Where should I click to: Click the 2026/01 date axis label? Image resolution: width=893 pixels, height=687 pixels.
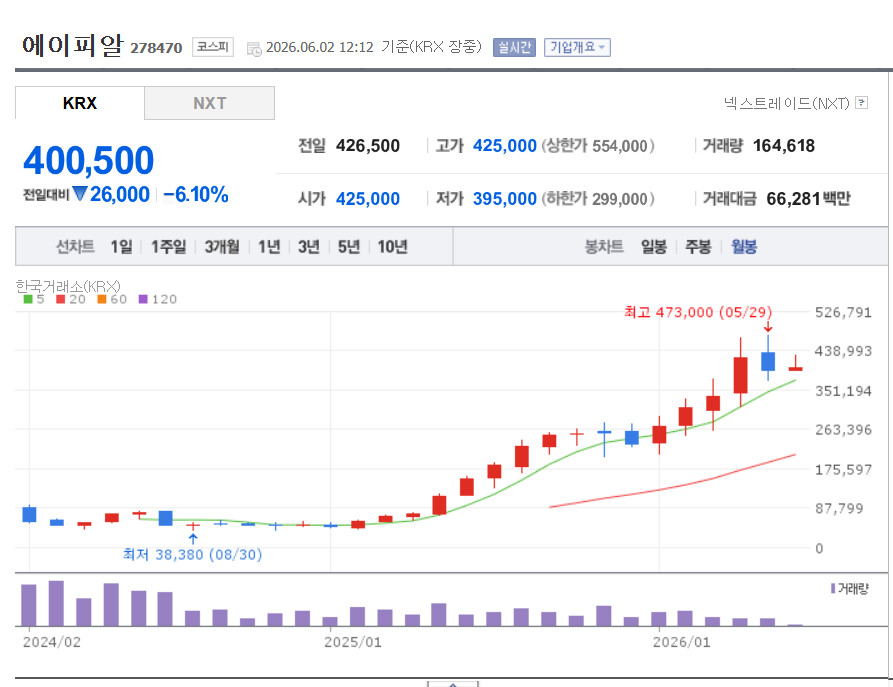(x=681, y=642)
